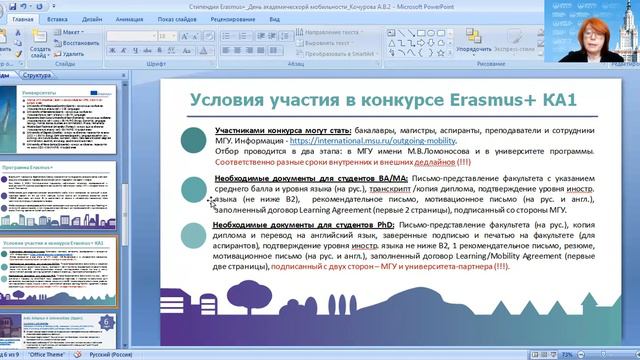Toggle text shadow (S) formatting
Image resolution: width=640 pixels, height=360 pixels.
(160, 51)
